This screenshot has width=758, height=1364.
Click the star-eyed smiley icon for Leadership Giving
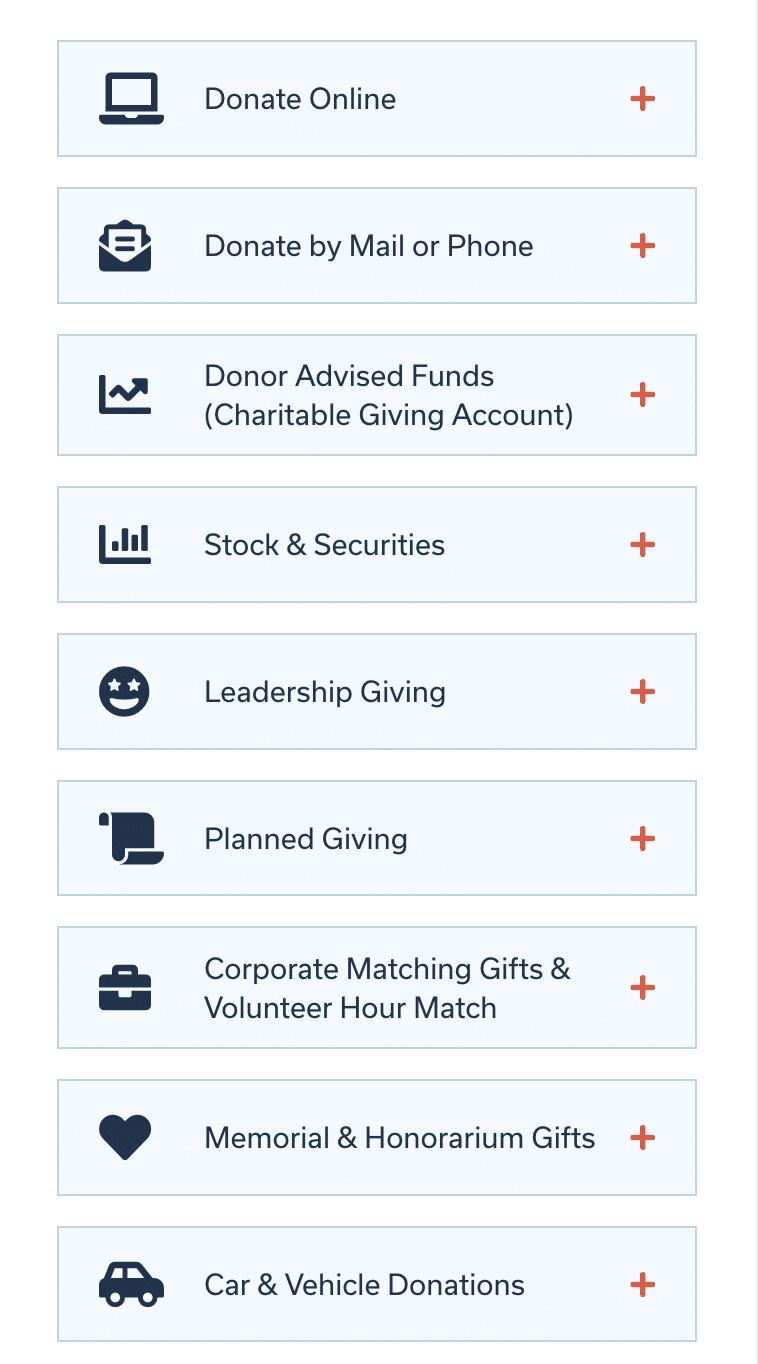click(125, 692)
